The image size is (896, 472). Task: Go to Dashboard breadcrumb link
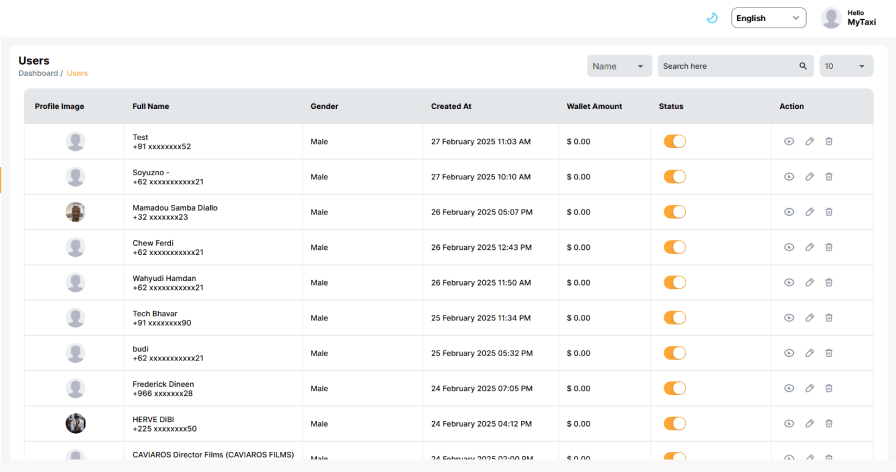tap(38, 73)
